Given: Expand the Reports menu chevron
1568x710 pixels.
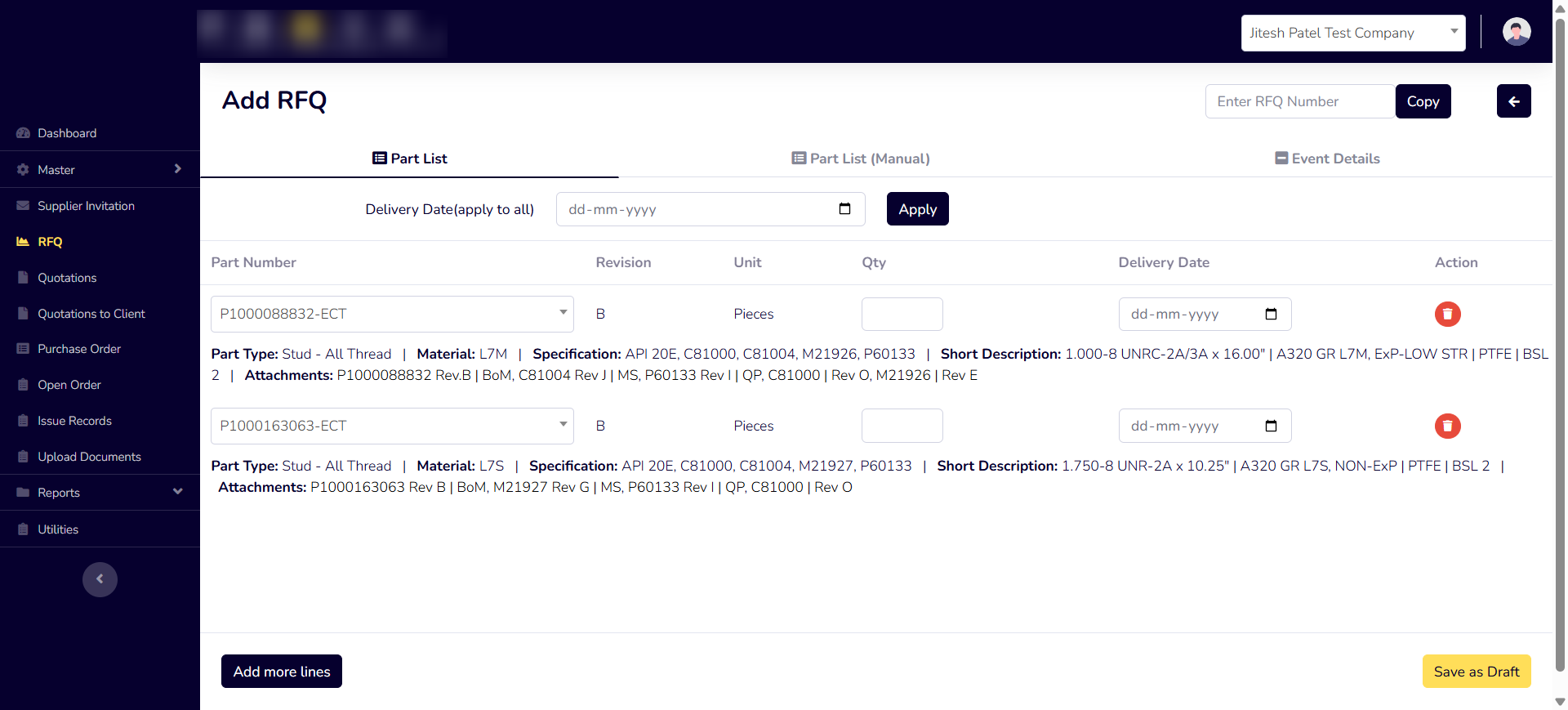Looking at the screenshot, I should coord(178,492).
